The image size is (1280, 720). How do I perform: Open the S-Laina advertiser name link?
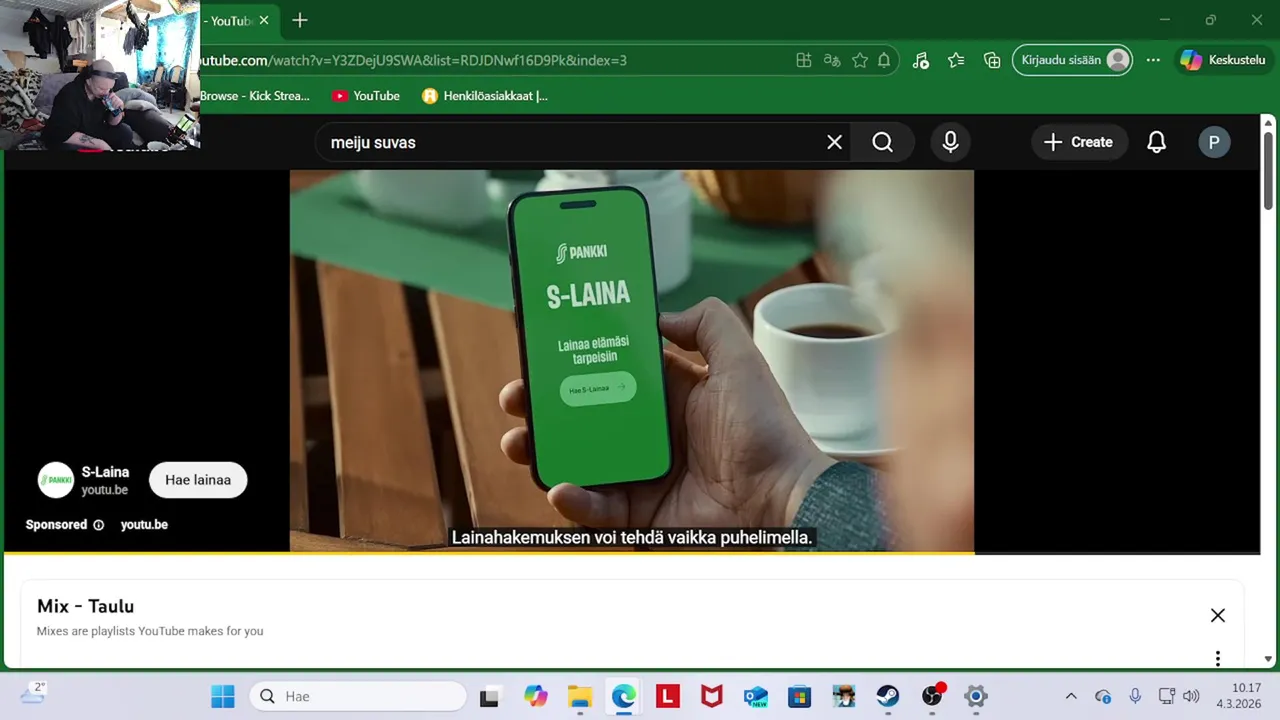(105, 472)
